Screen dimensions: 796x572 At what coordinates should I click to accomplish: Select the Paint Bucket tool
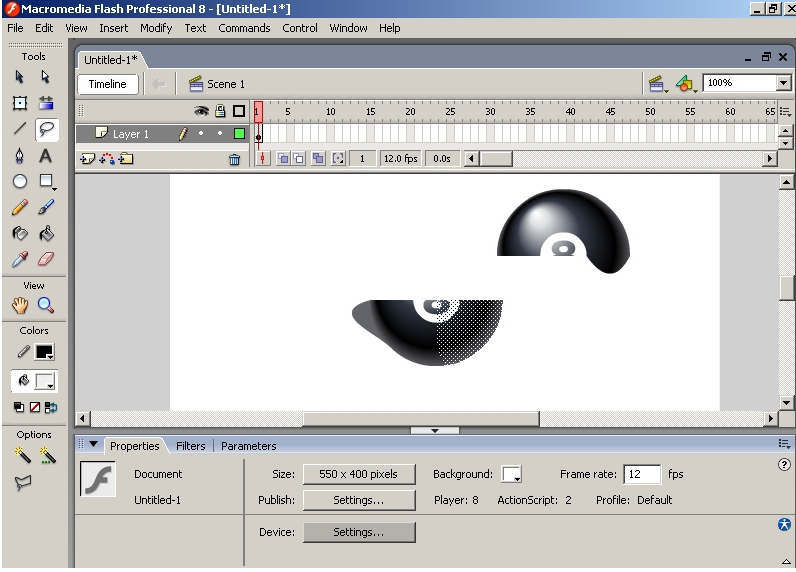click(x=46, y=233)
